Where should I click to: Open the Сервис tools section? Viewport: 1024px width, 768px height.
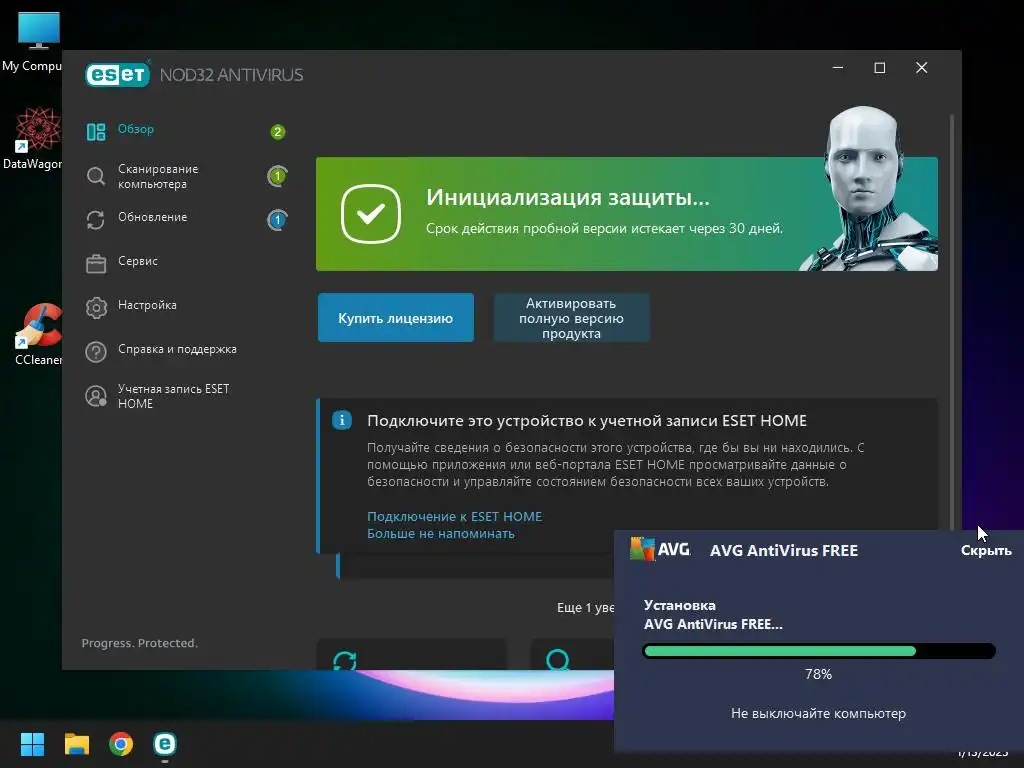[138, 261]
